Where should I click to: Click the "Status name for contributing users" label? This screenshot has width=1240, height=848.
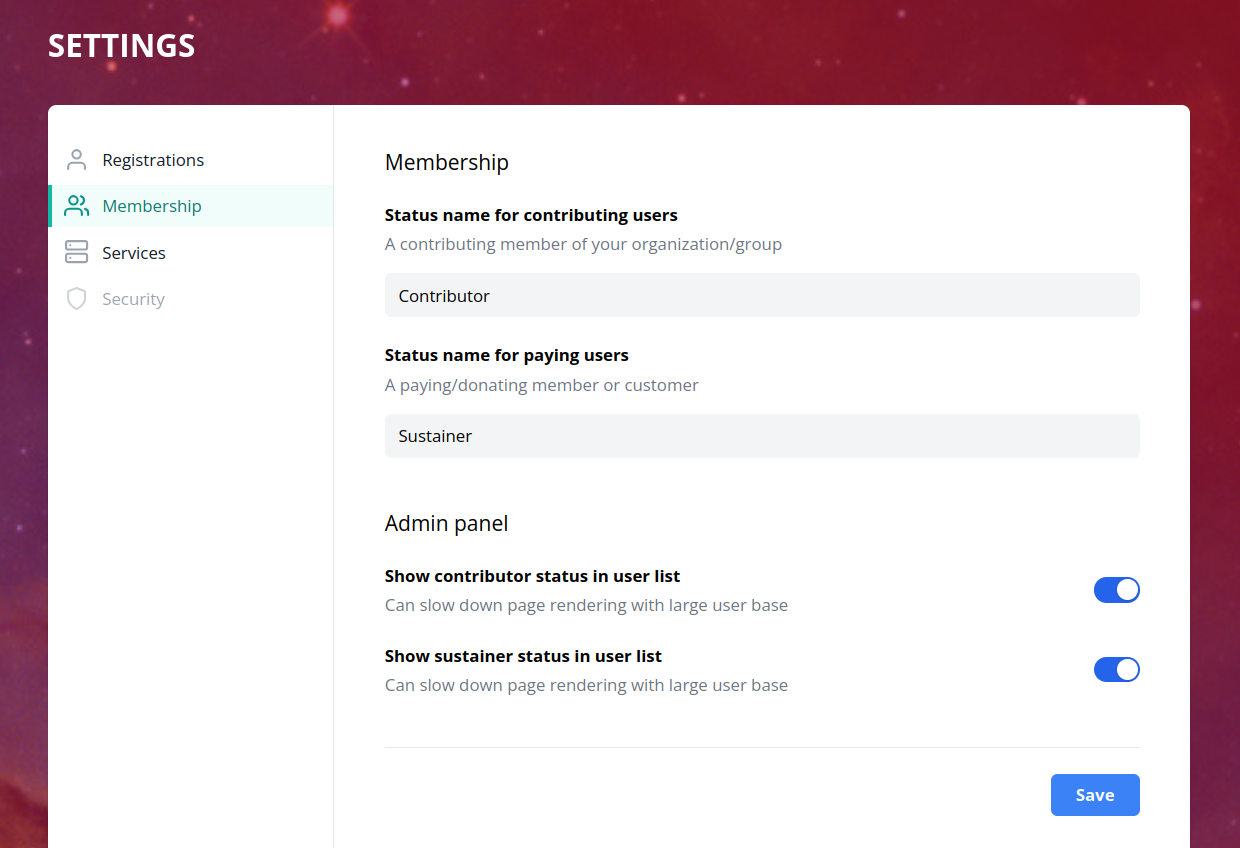(x=531, y=215)
